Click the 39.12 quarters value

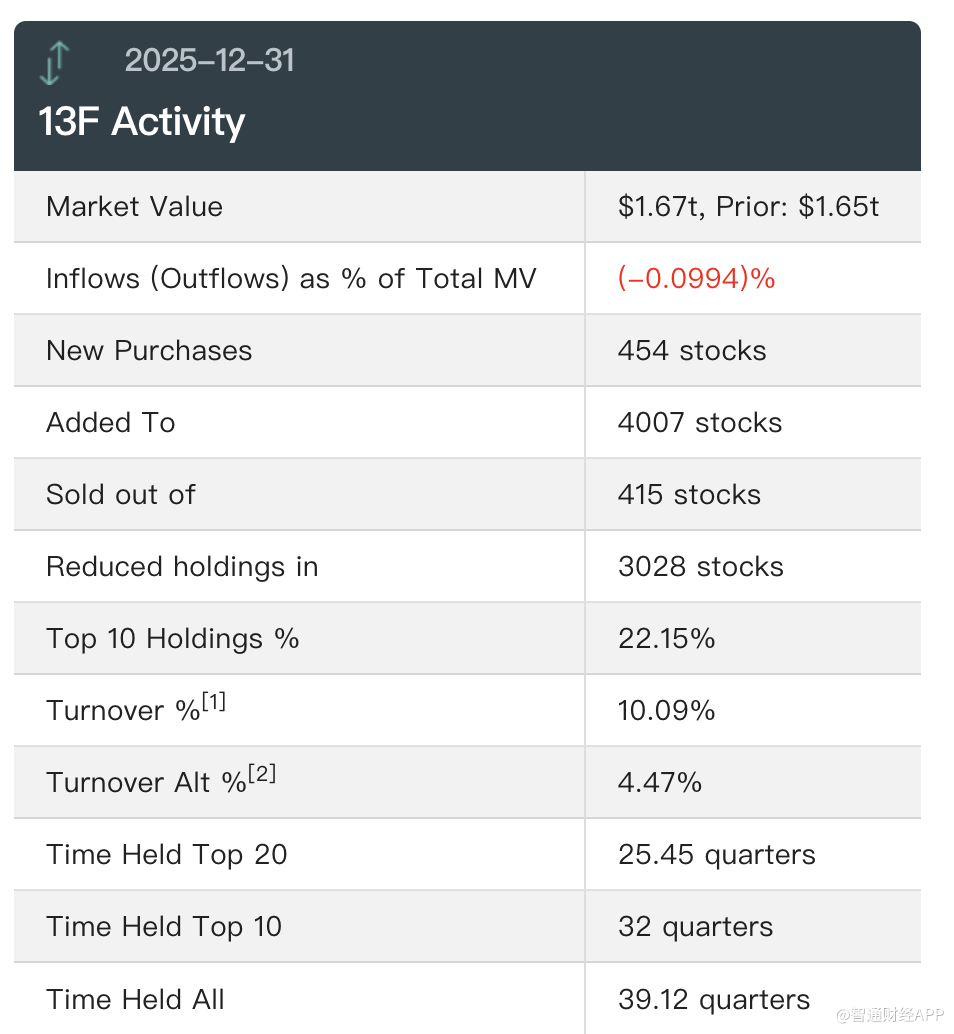[714, 999]
